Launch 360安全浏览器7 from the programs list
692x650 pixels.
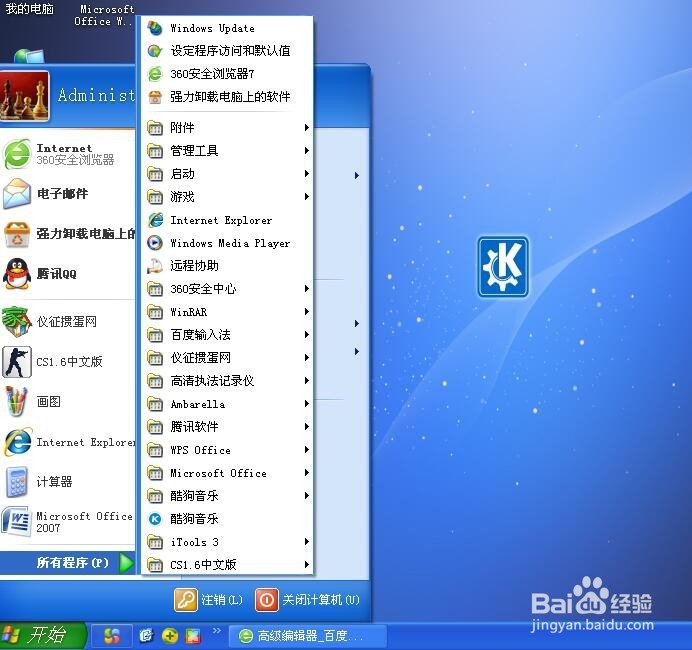tap(227, 74)
